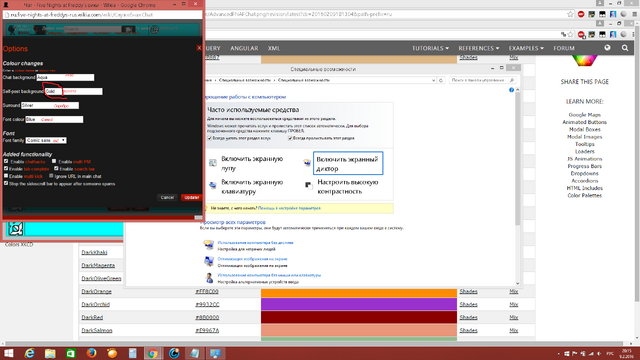This screenshot has height=360, width=640.
Task: Close the Options dialog with the red X
Action: pos(199,48)
